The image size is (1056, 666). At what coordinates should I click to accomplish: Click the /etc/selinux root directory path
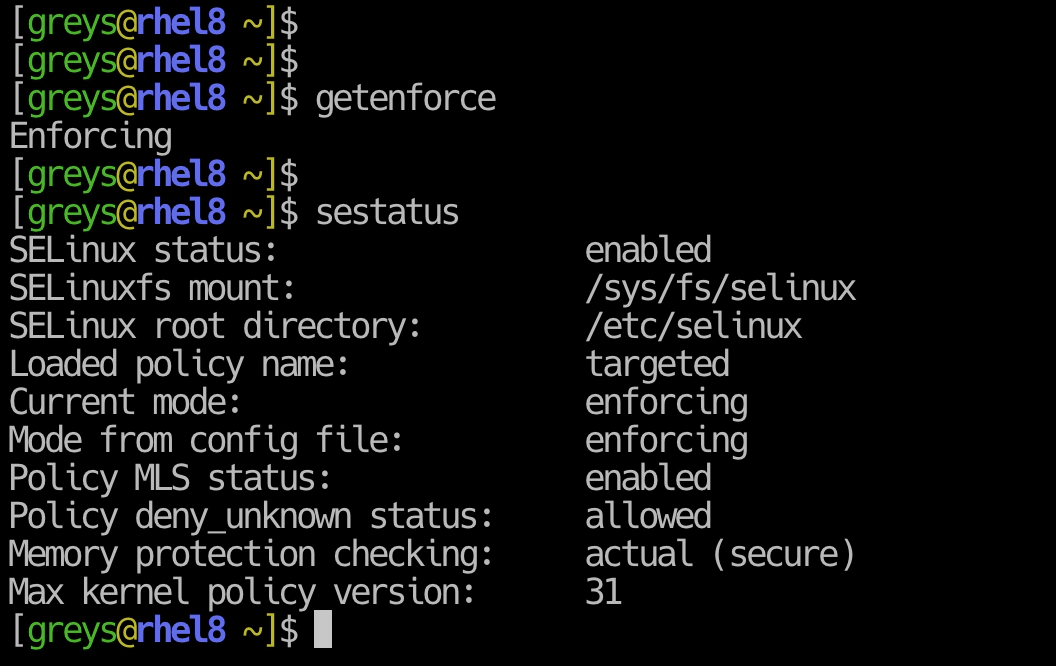click(694, 327)
